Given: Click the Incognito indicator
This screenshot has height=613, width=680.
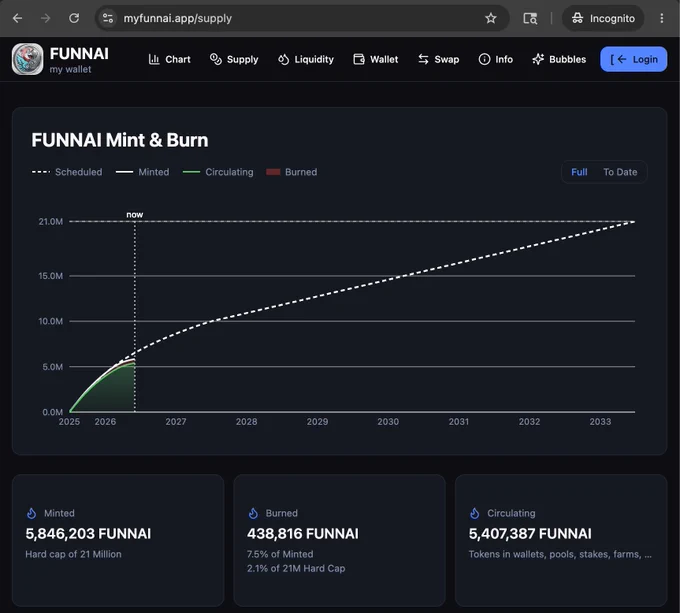Looking at the screenshot, I should [x=603, y=18].
